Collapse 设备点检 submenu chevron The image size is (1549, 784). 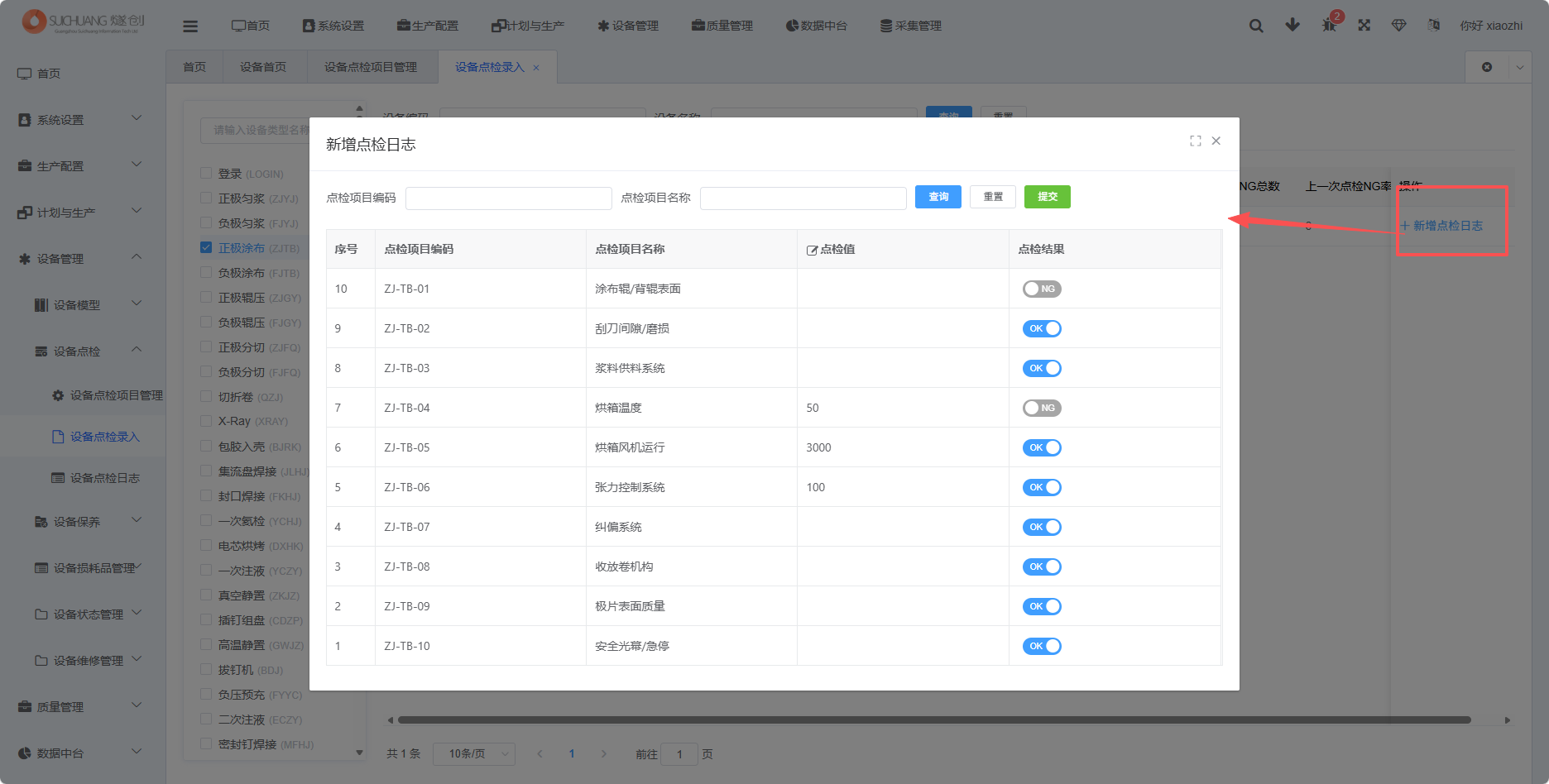(137, 350)
